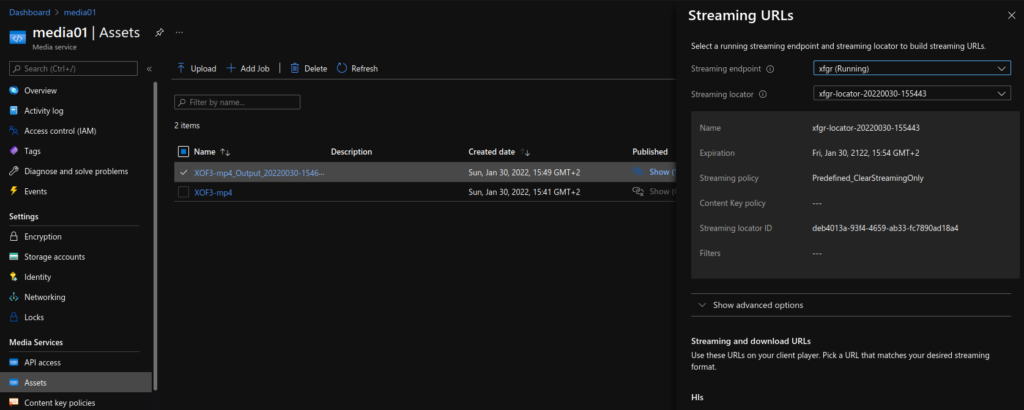Click the expiration value Fri, Jan 30, 2122

(868, 153)
